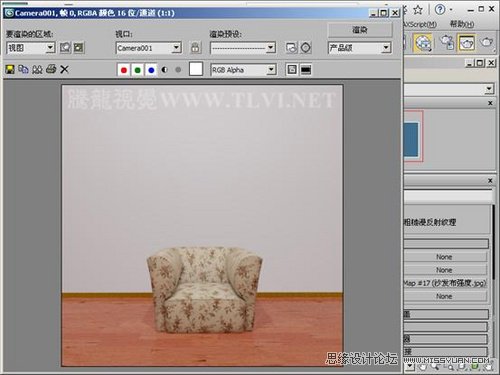Open Render Setup beside the preset dropdown
This screenshot has height=375, width=500.
[x=291, y=48]
